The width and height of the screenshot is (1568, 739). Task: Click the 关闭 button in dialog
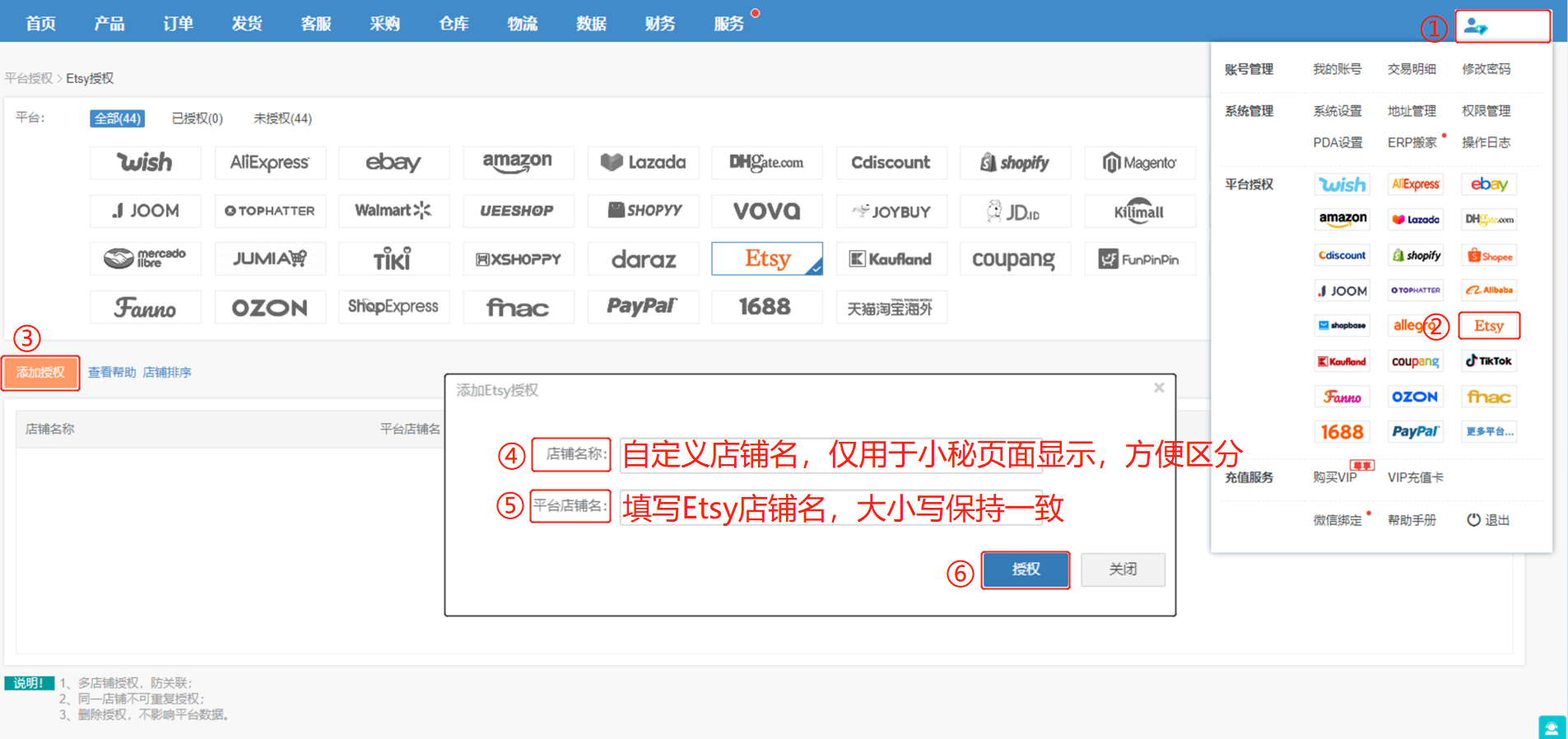[x=1123, y=569]
